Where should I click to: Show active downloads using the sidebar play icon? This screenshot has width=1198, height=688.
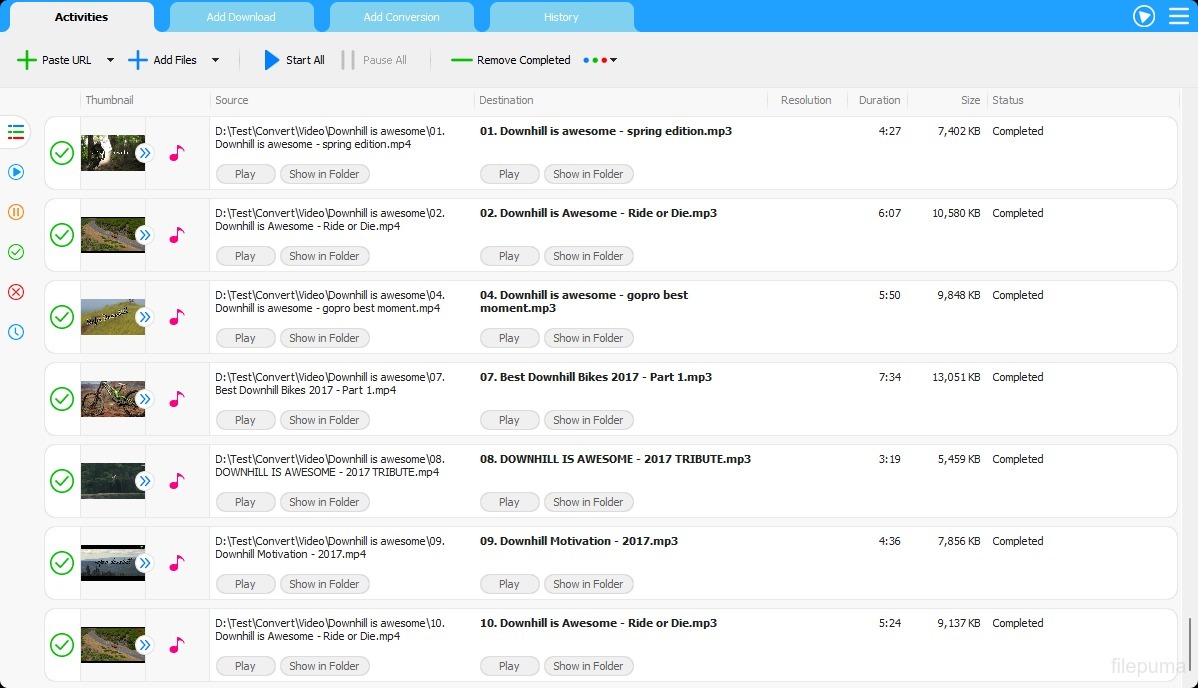tap(16, 172)
